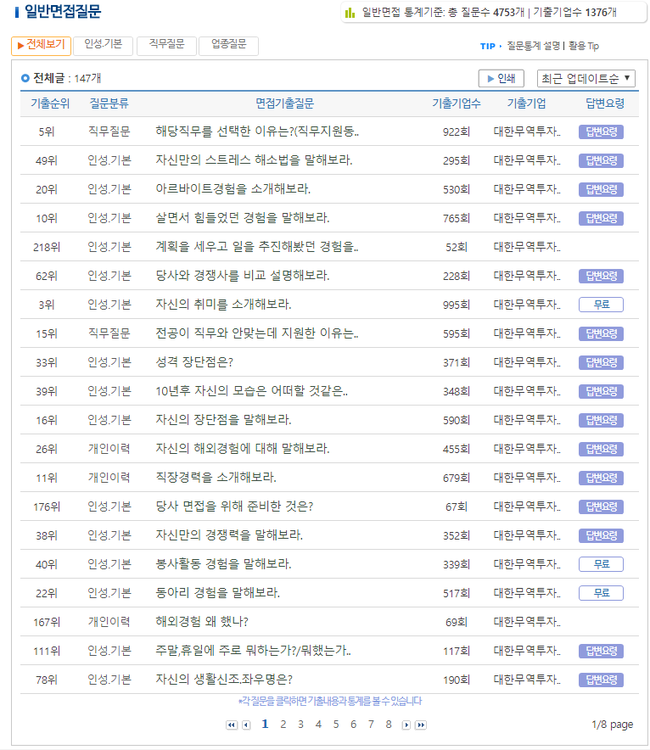Click the green statistics bar chart icon

(350, 13)
